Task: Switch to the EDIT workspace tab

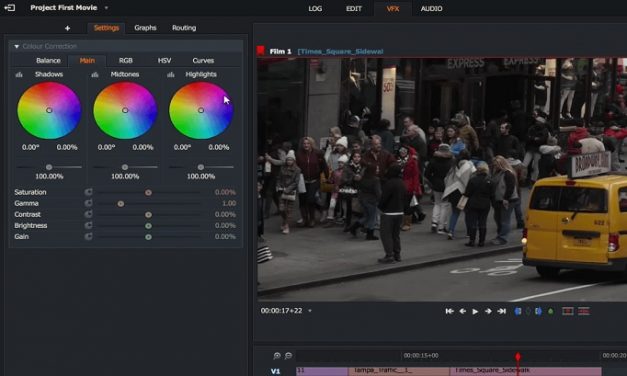Action: point(353,8)
